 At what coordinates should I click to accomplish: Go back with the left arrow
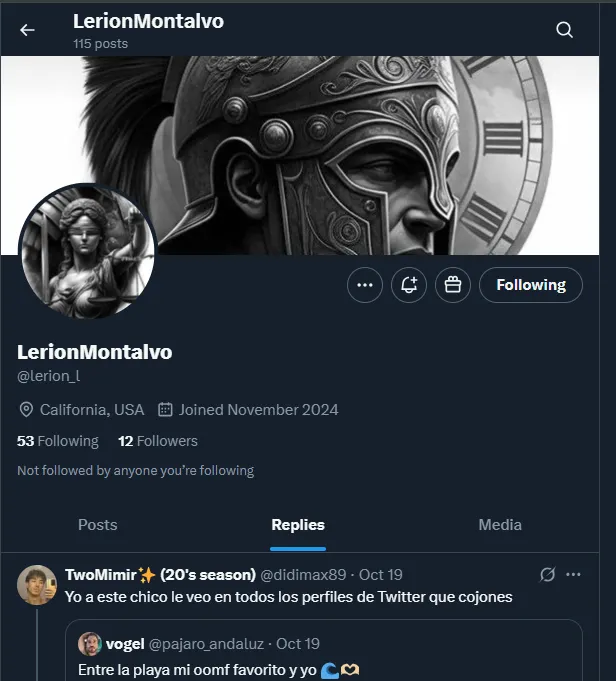[x=27, y=30]
